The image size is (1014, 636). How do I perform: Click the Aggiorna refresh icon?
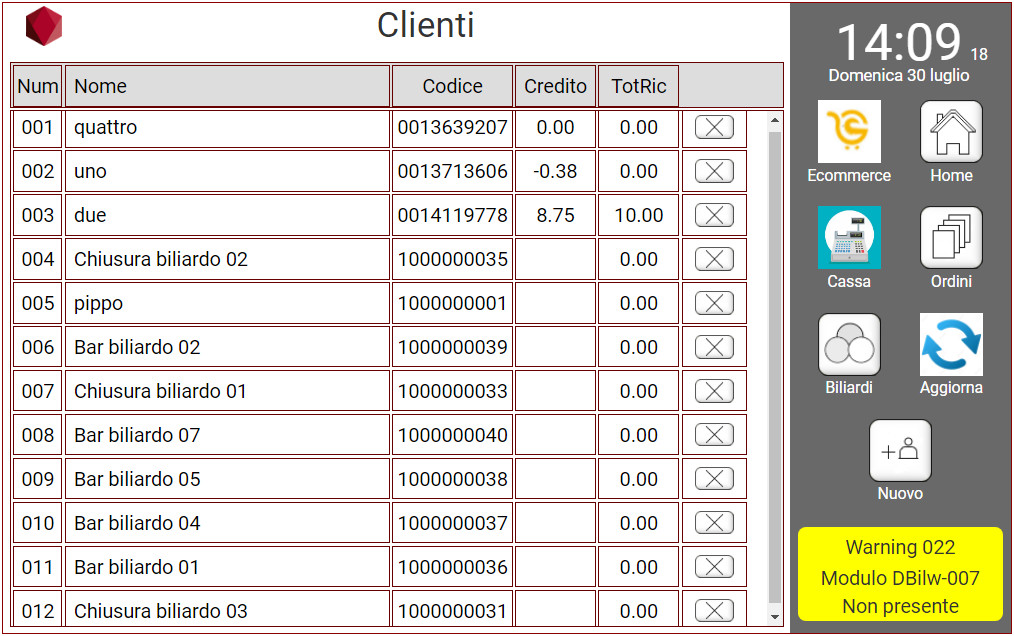[x=951, y=345]
